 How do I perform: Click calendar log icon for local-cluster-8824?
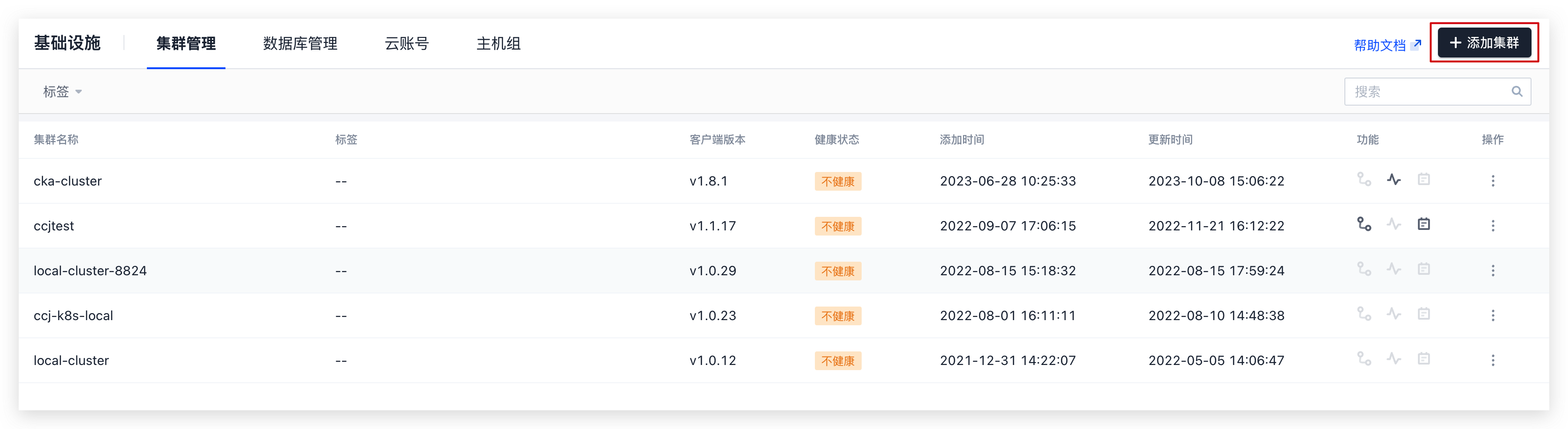point(1424,269)
